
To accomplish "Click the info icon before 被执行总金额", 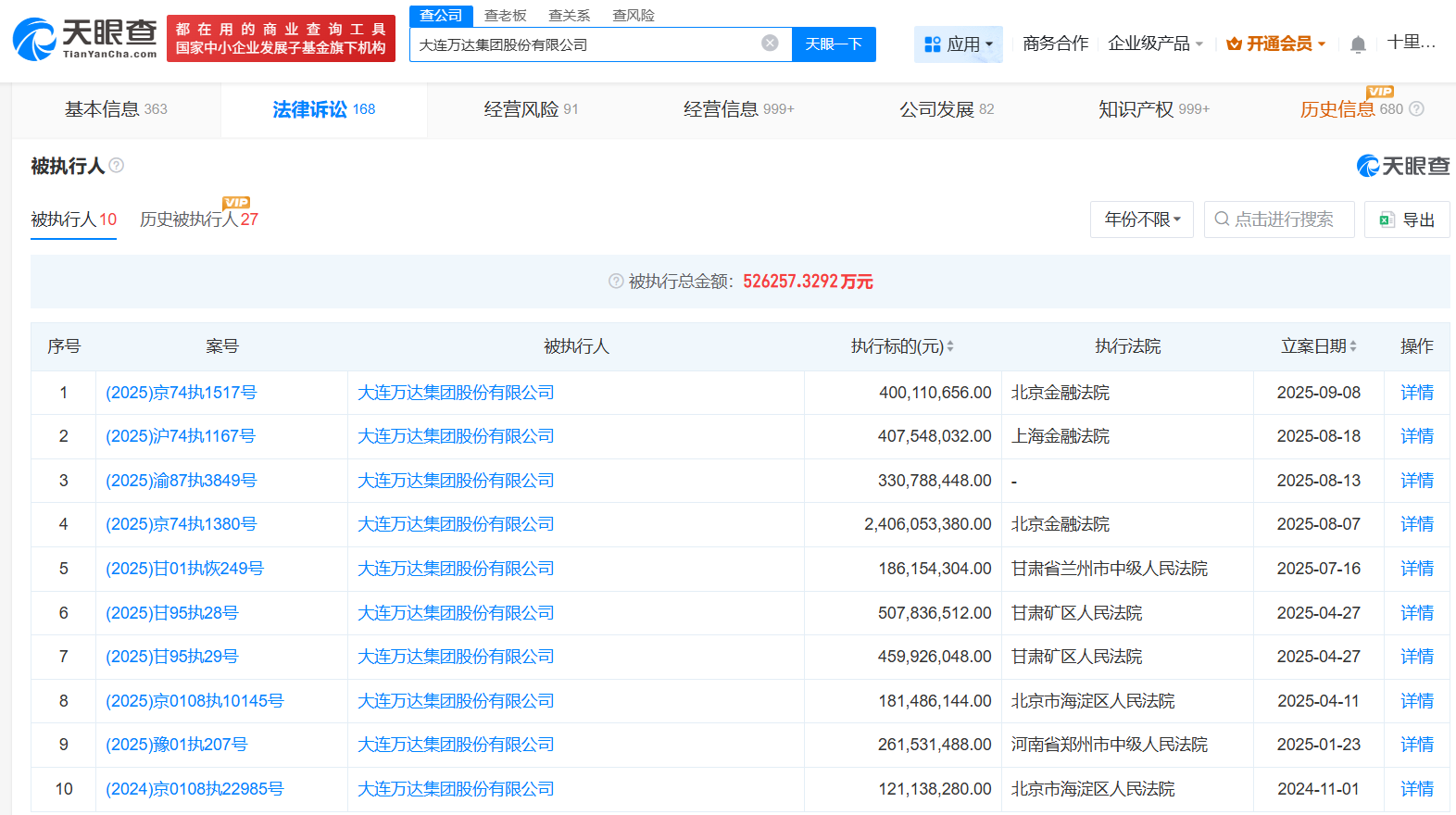I will point(616,282).
